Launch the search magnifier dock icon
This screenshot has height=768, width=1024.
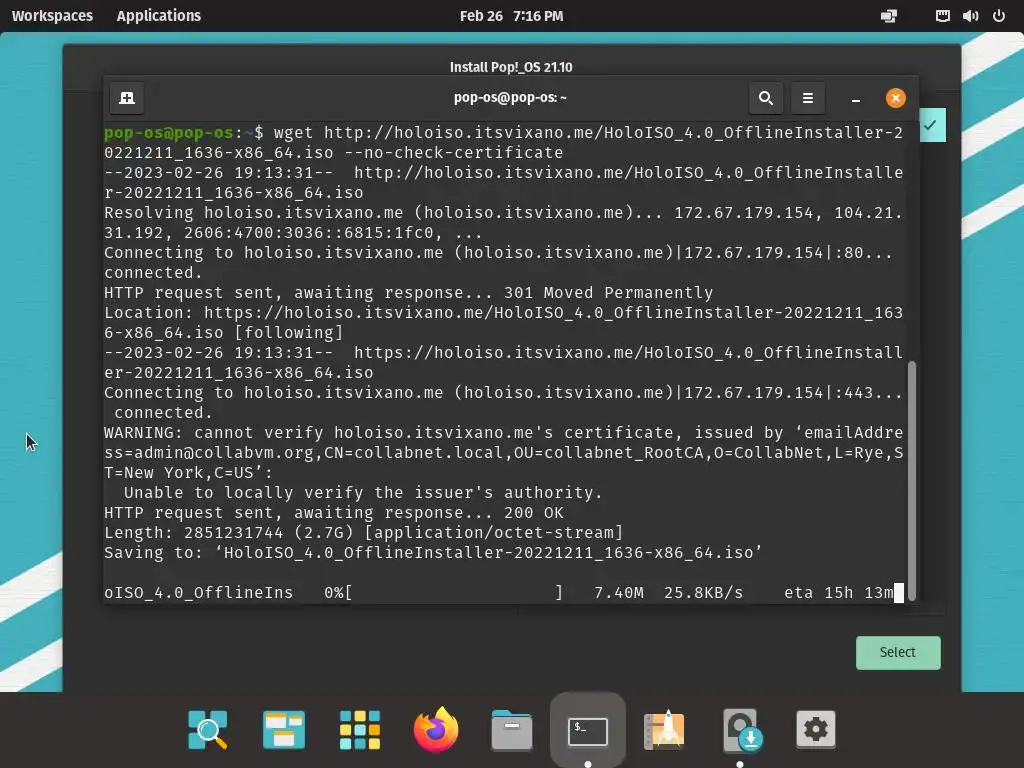(x=208, y=729)
